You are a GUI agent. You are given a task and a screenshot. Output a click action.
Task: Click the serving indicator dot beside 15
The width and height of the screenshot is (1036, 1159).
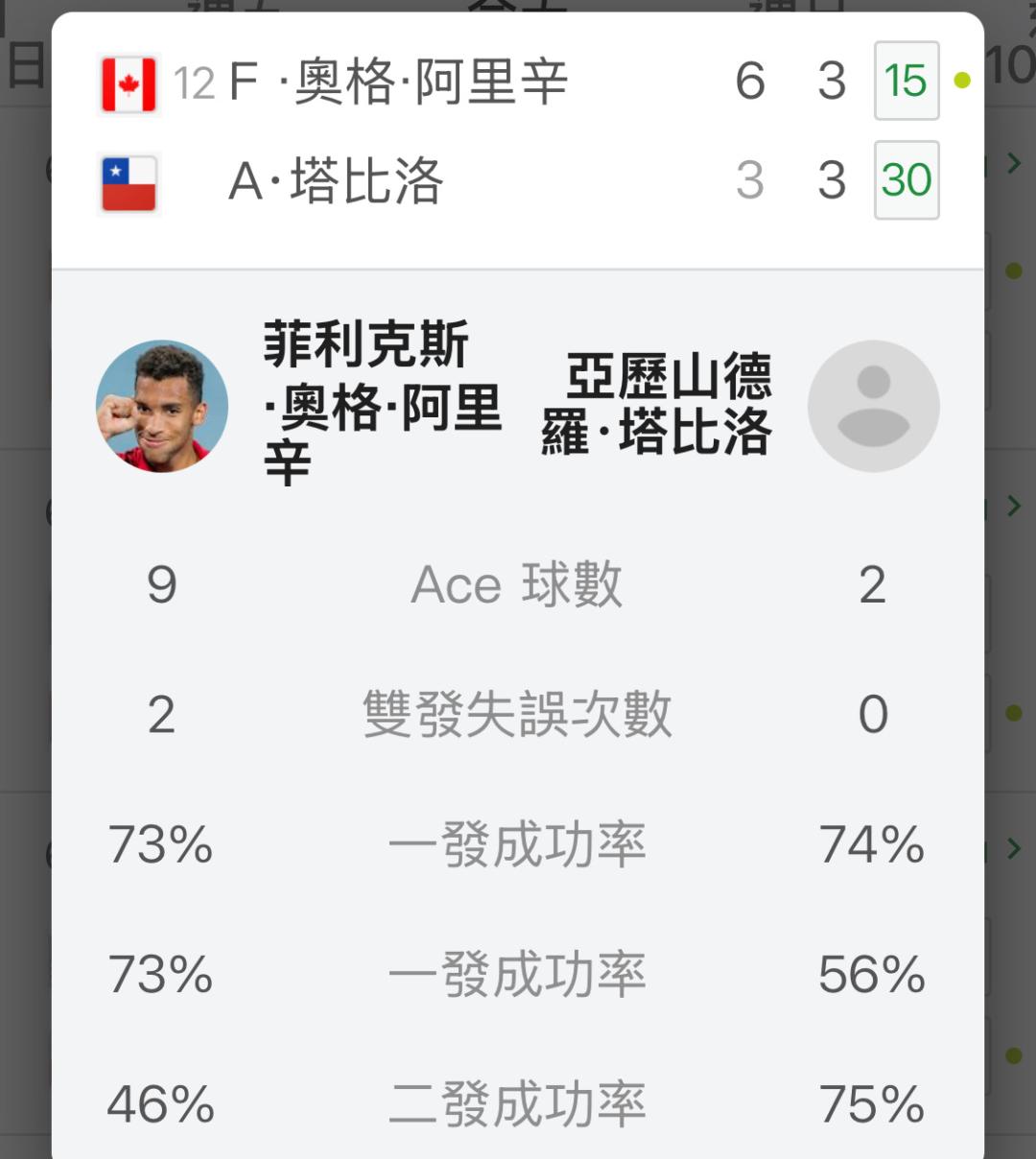tap(962, 82)
